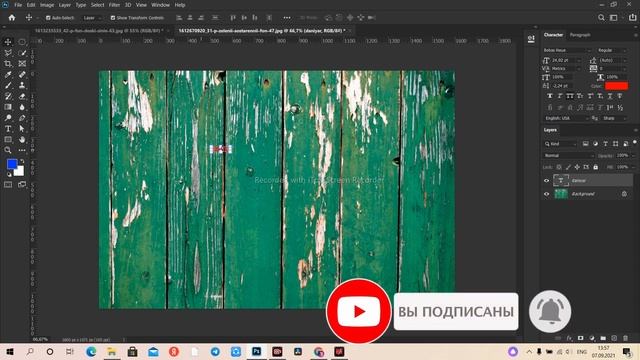Hide the text layer via eye icon
Viewport: 640px width, 360px height.
pyautogui.click(x=547, y=180)
